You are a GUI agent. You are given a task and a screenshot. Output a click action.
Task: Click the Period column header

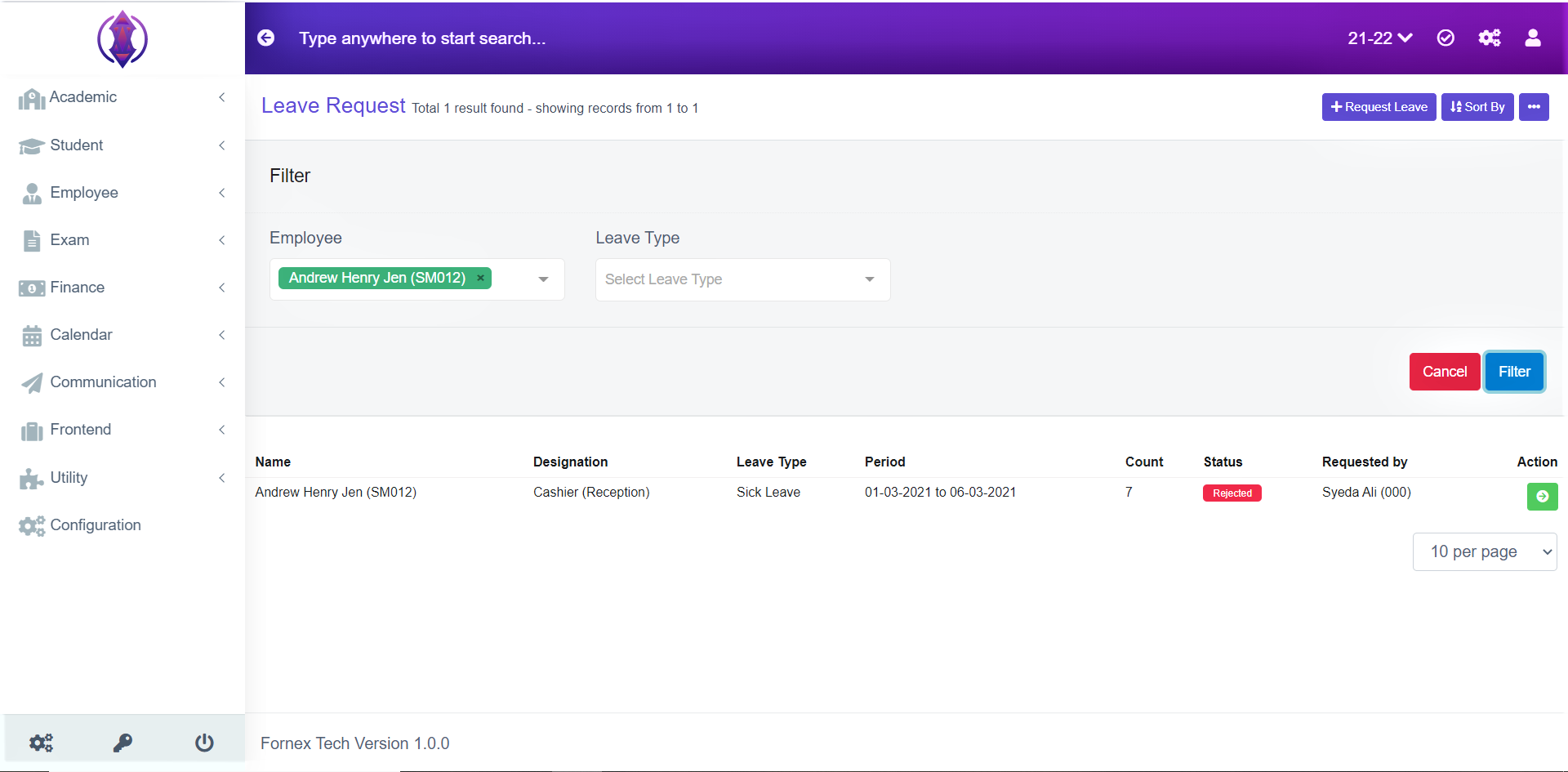pos(884,462)
